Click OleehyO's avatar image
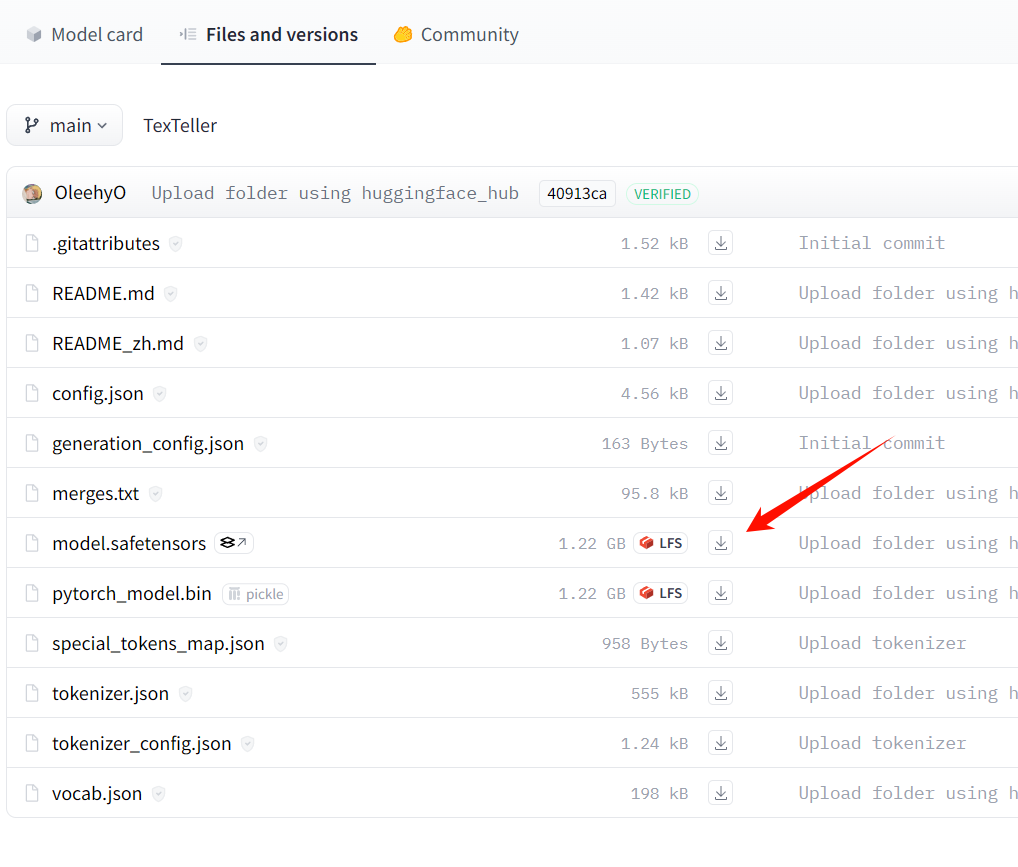This screenshot has height=867, width=1018. pos(32,194)
